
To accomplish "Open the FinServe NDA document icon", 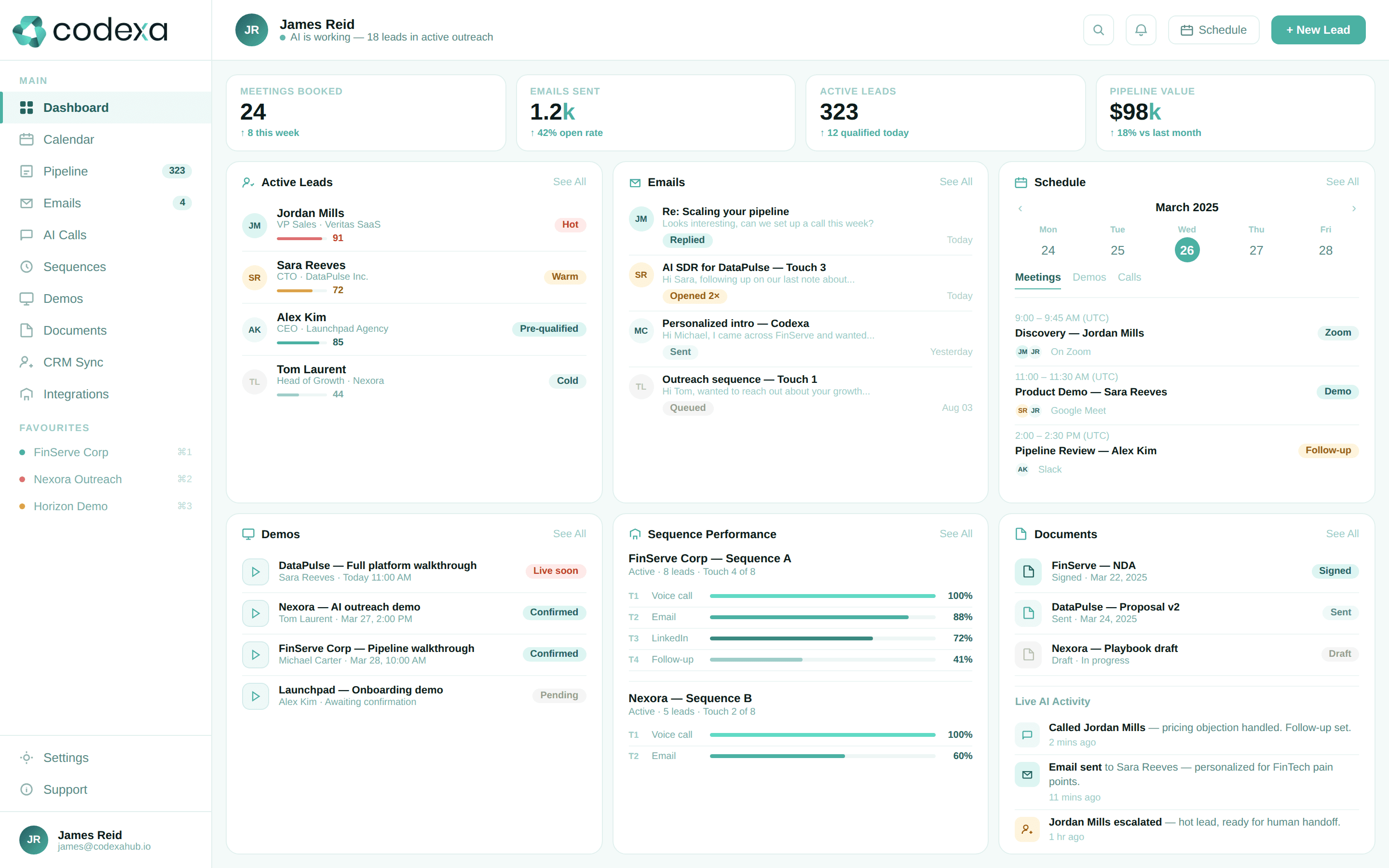I will [1028, 572].
